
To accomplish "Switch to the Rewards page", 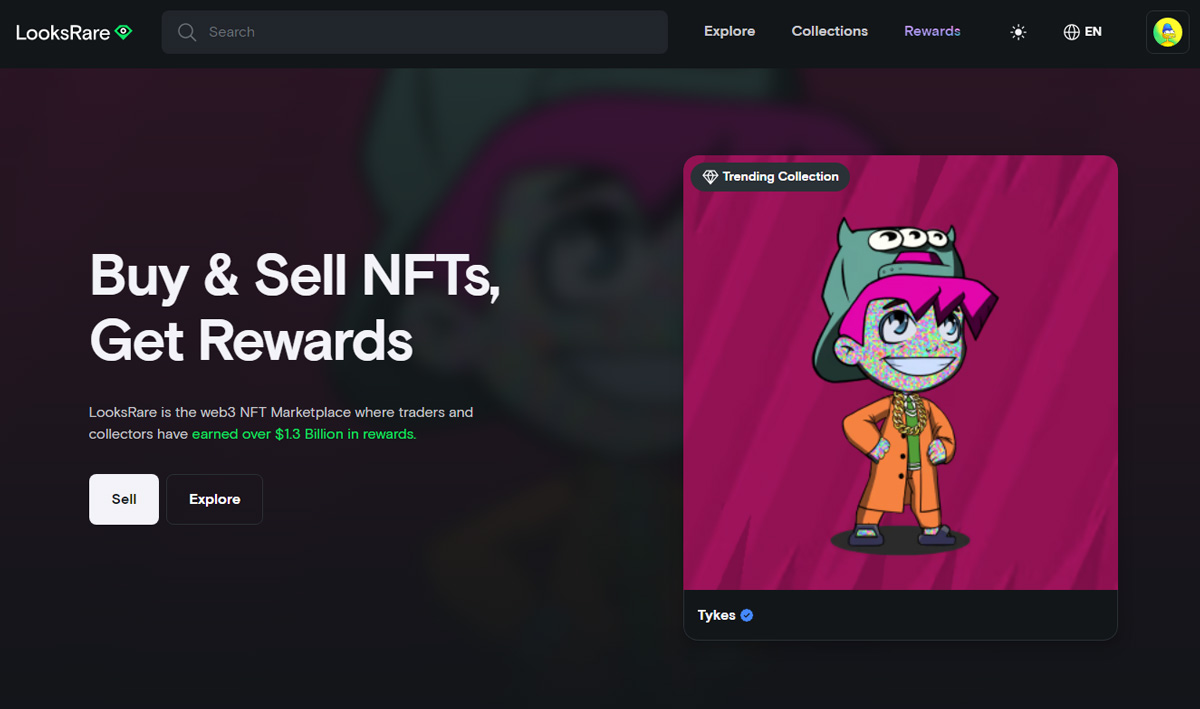I will [932, 31].
